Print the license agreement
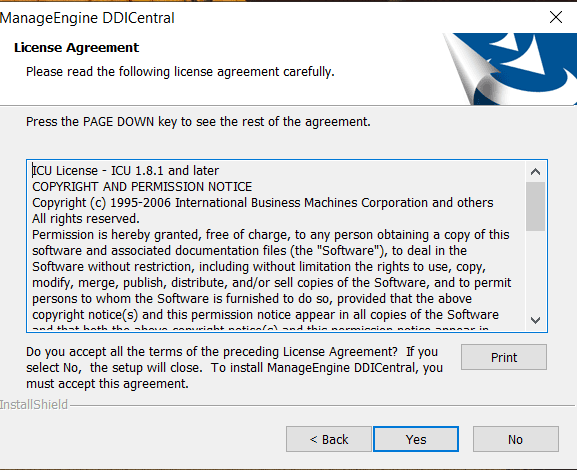The width and height of the screenshot is (577, 470). point(504,357)
